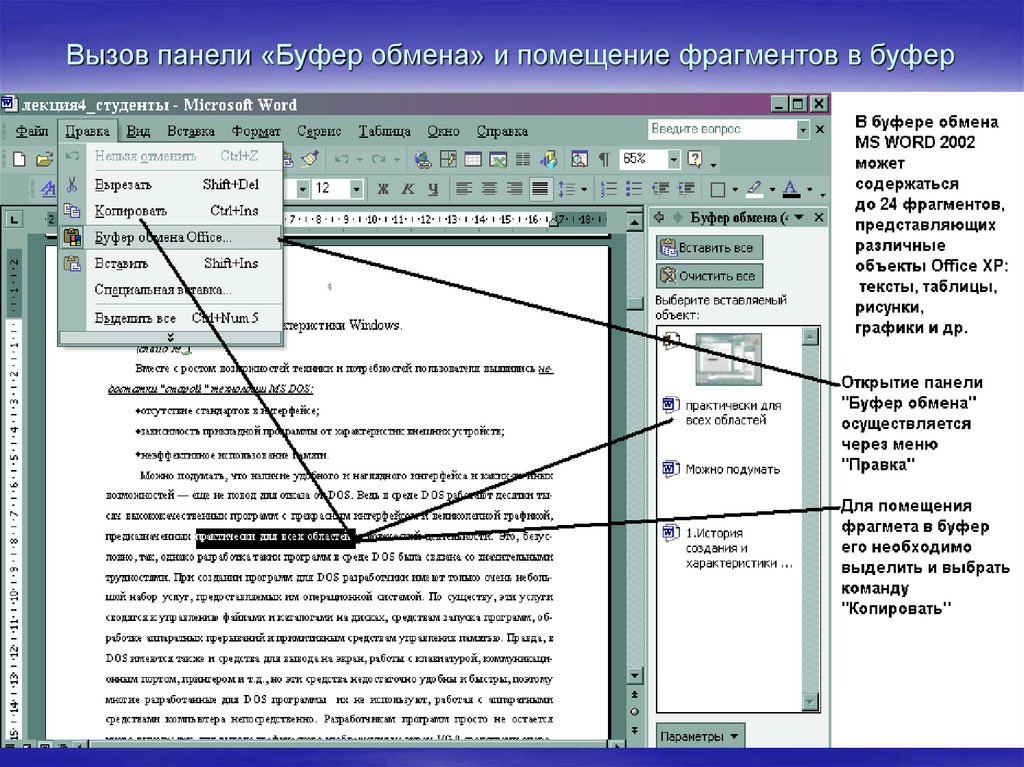Image resolution: width=1024 pixels, height=767 pixels.
Task: Click the Open file folder icon
Action: pyautogui.click(x=44, y=159)
